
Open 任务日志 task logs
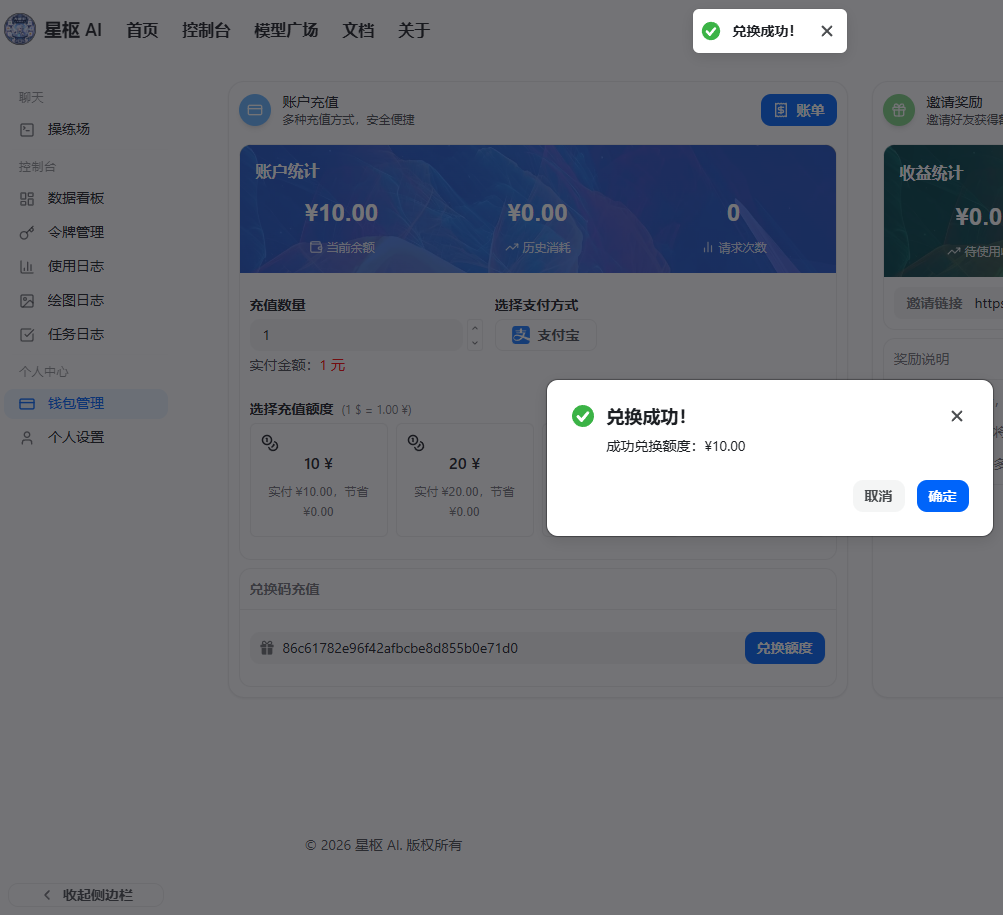tap(75, 334)
